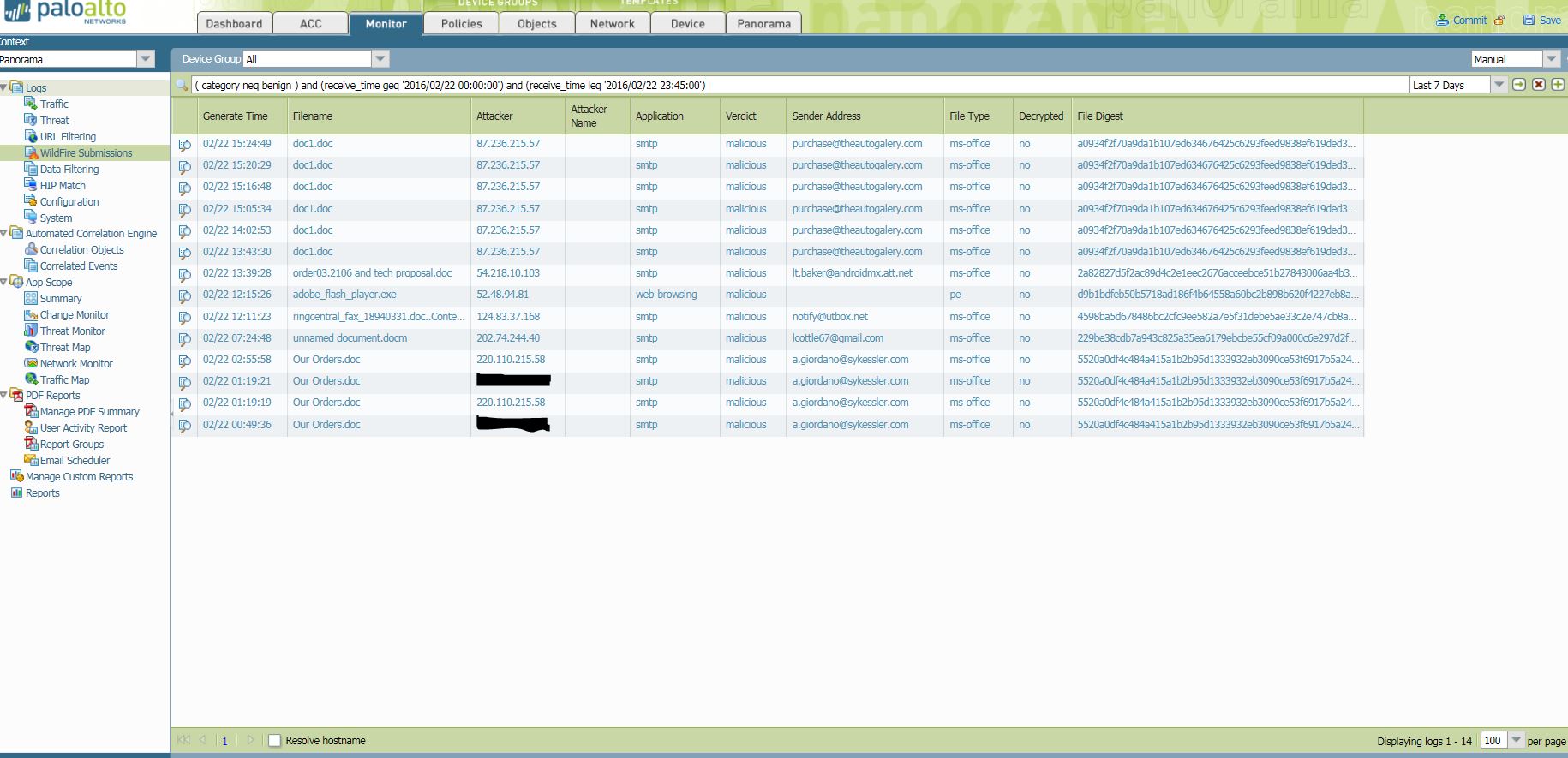
Task: Open the Device Group dropdown
Action: [x=380, y=58]
